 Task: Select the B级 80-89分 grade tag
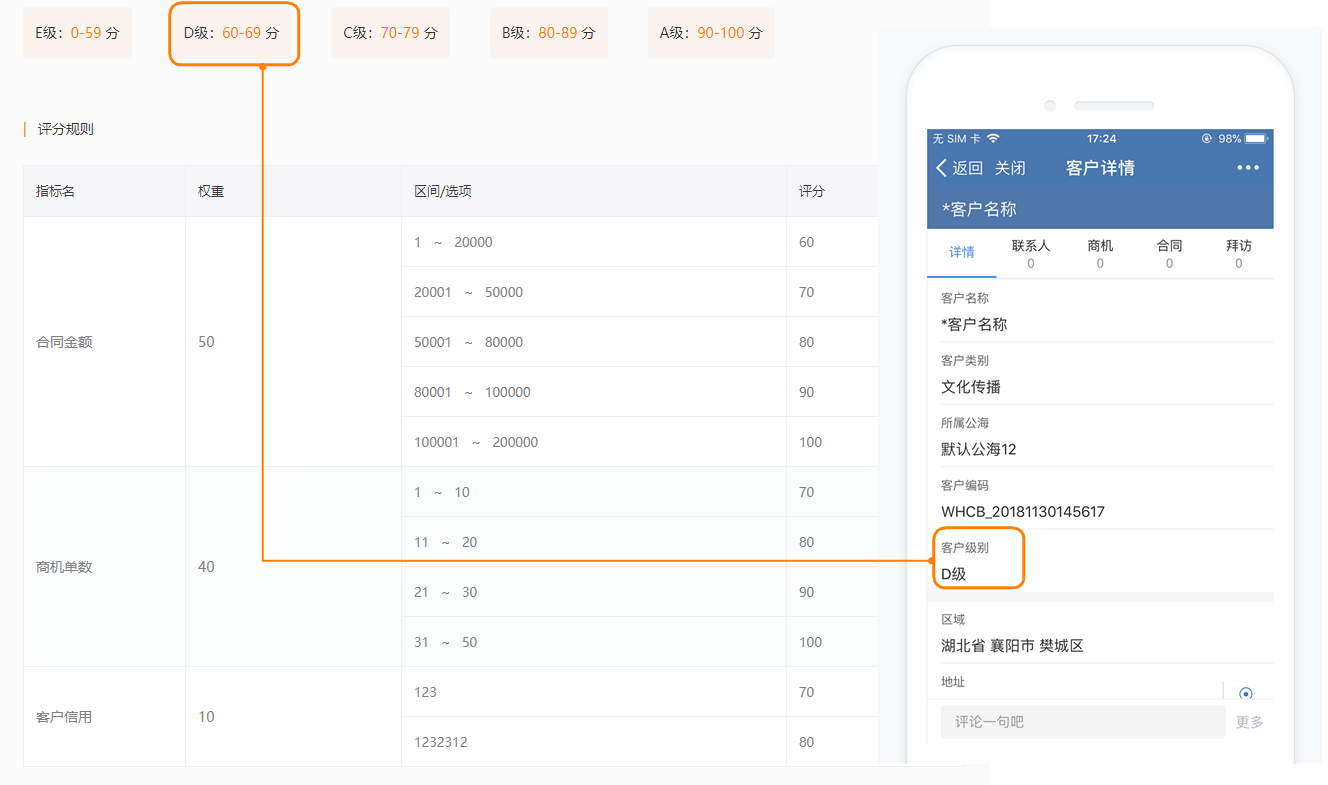point(549,33)
